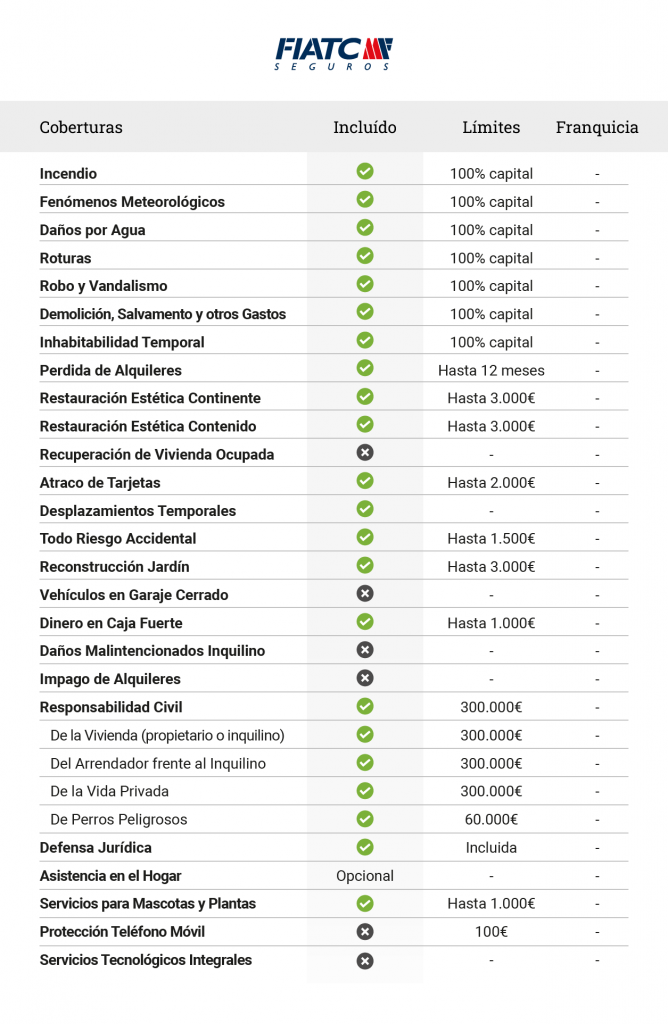Screen dimensions: 668x1024
Task: Click the X icon for Impago de Alquileres
Action: click(x=365, y=677)
